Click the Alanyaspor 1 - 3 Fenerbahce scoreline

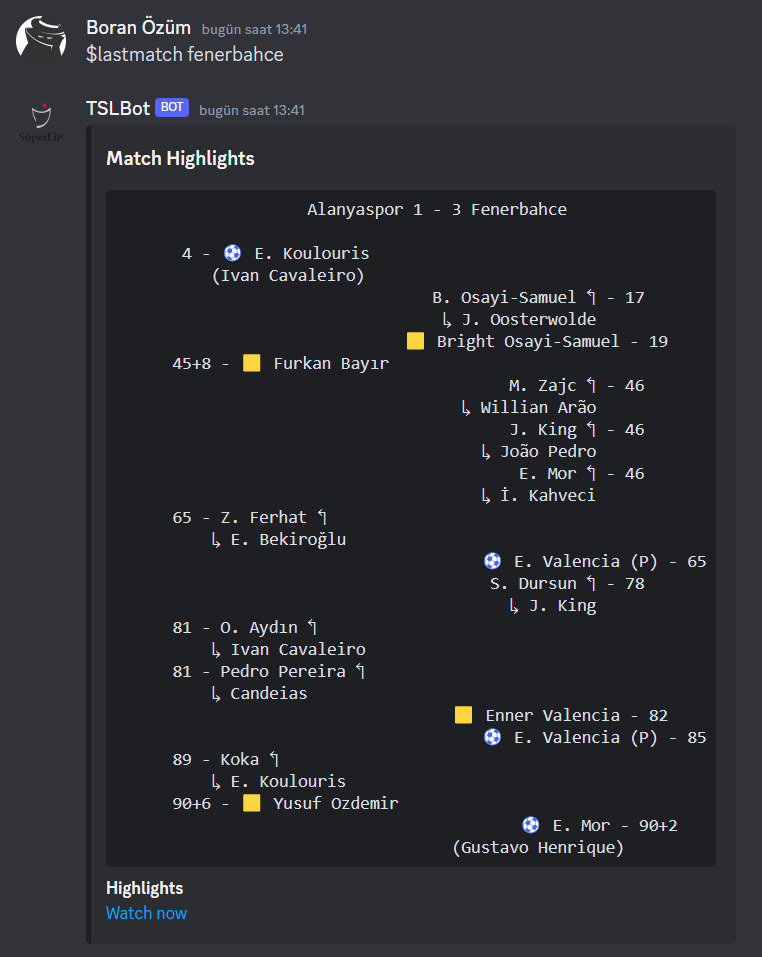click(437, 209)
